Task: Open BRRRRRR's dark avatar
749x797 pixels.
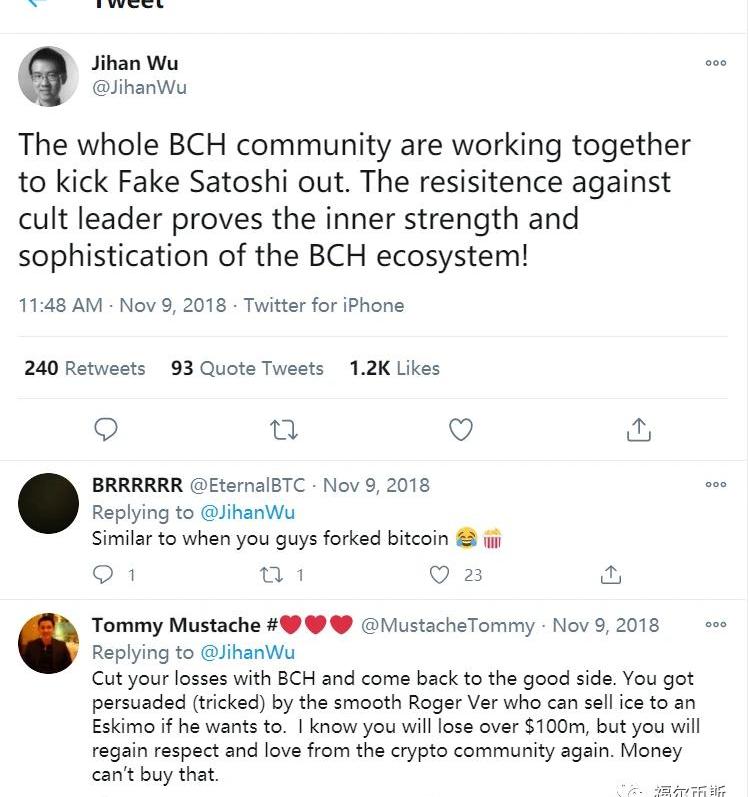Action: [x=48, y=503]
